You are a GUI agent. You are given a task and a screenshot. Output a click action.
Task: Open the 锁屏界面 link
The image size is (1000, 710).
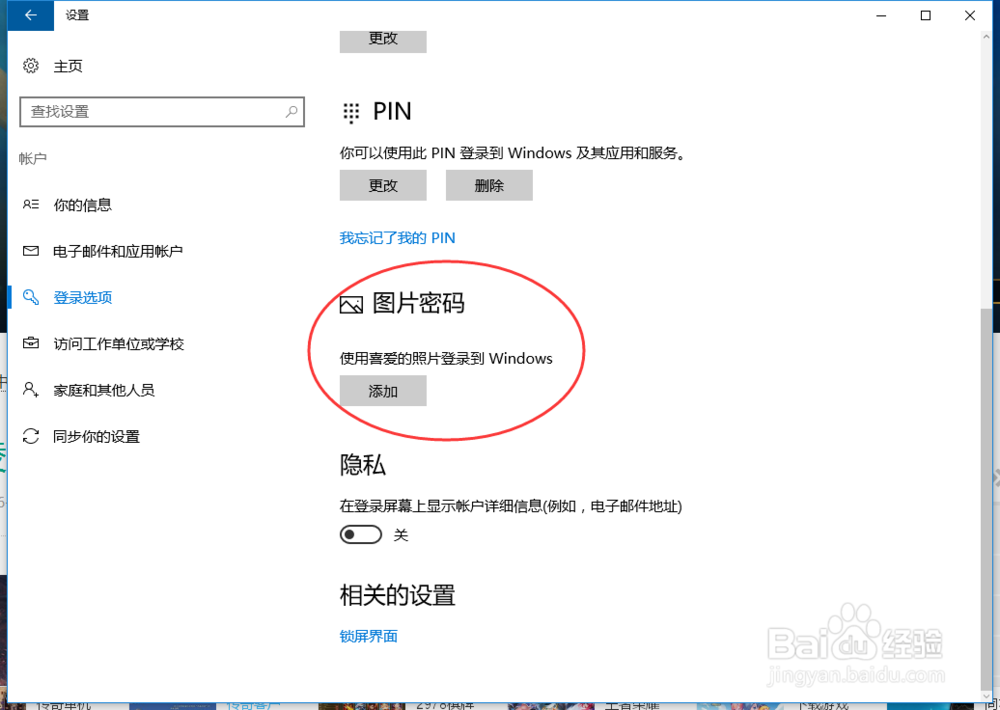pyautogui.click(x=369, y=636)
